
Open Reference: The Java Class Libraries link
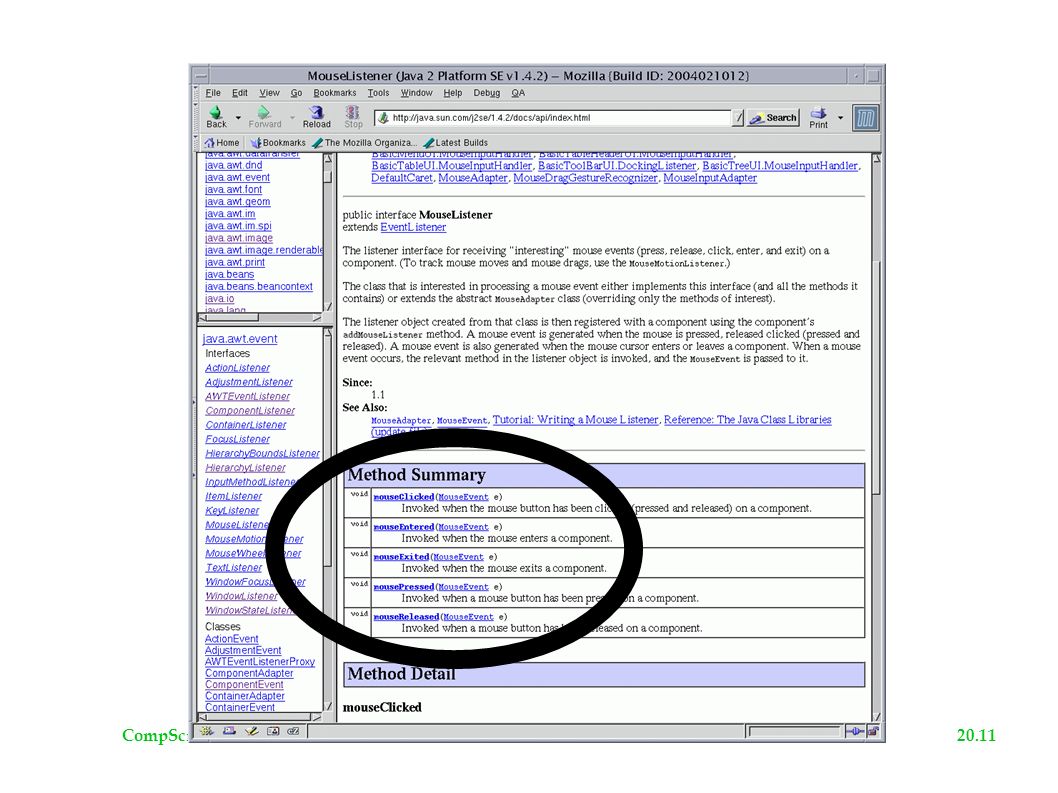click(748, 420)
